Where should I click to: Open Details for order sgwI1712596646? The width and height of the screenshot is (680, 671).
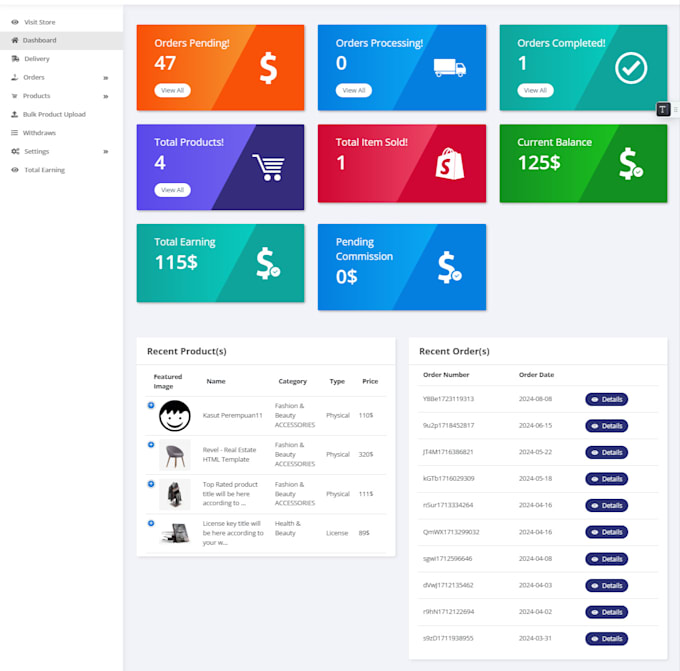point(607,559)
